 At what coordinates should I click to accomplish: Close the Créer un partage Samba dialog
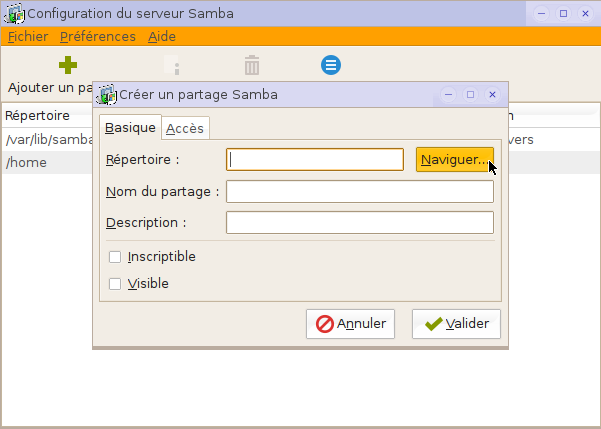[493, 94]
